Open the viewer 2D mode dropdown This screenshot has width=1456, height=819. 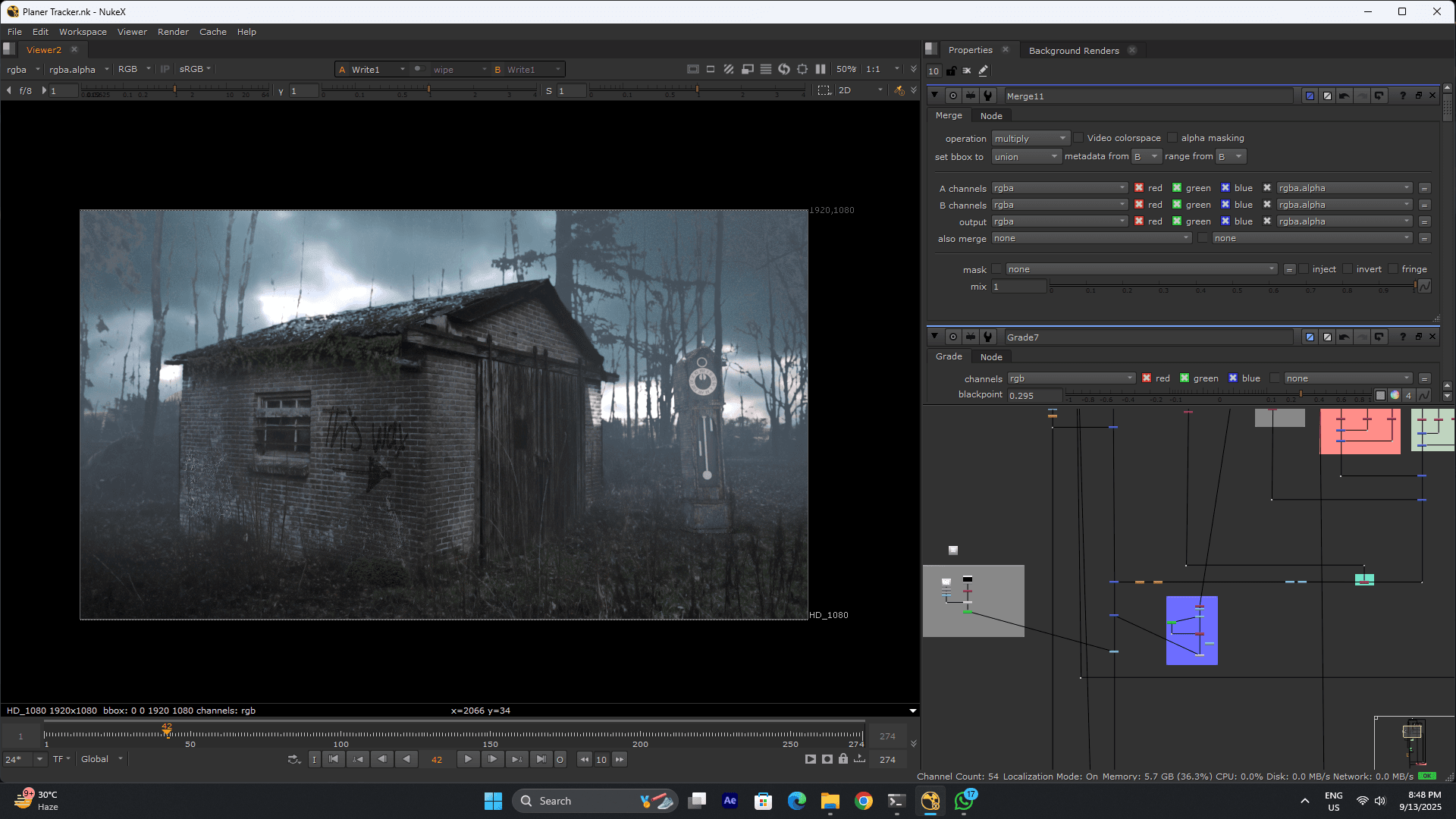860,90
